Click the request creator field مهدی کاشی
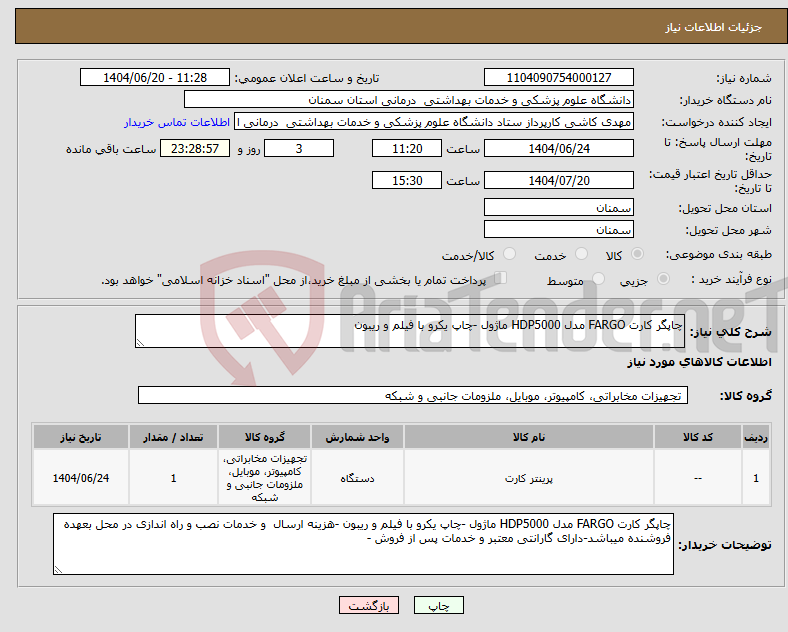 tap(434, 122)
